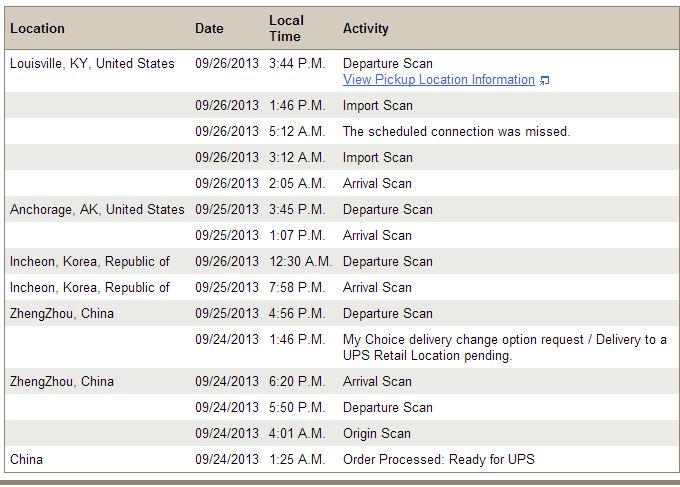The image size is (680, 487).
Task: Click the Anchorage, AK, United States location
Action: coord(97,210)
